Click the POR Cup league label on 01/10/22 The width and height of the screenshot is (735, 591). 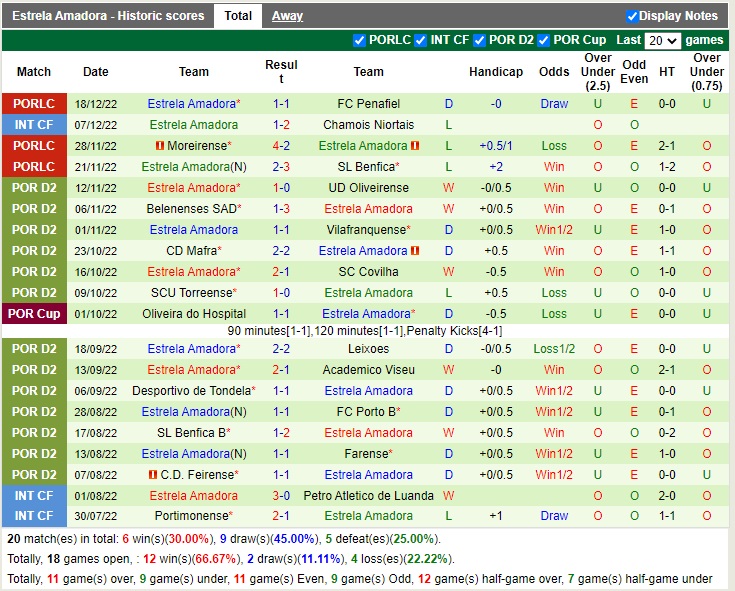(x=34, y=314)
